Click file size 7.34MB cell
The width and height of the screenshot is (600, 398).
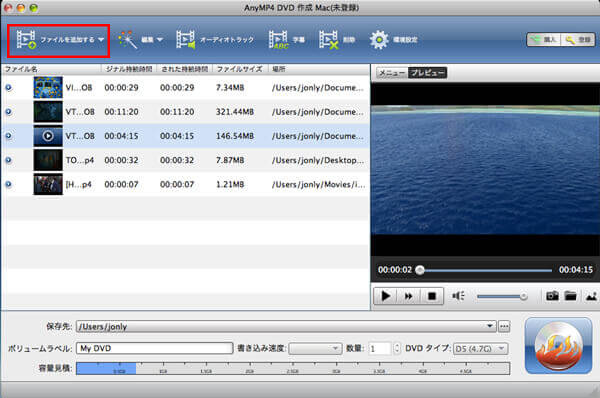coord(230,88)
